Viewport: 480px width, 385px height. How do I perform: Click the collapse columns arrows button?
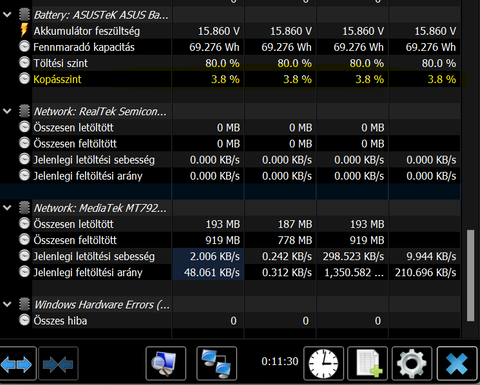pos(58,364)
